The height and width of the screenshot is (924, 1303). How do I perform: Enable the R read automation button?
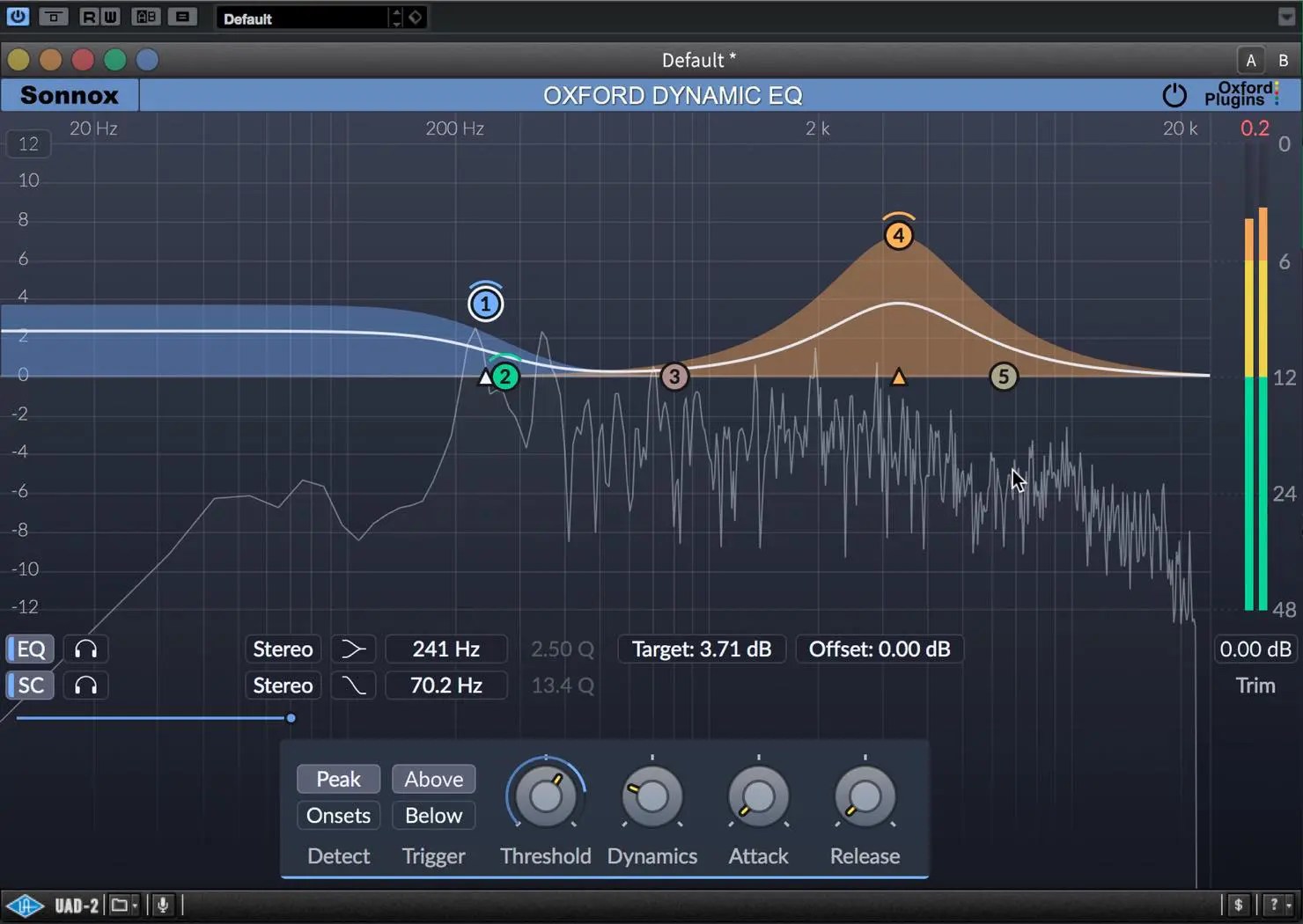click(89, 16)
